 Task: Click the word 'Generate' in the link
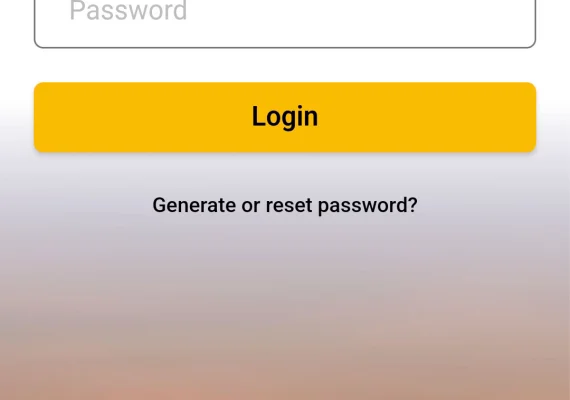[194, 205]
